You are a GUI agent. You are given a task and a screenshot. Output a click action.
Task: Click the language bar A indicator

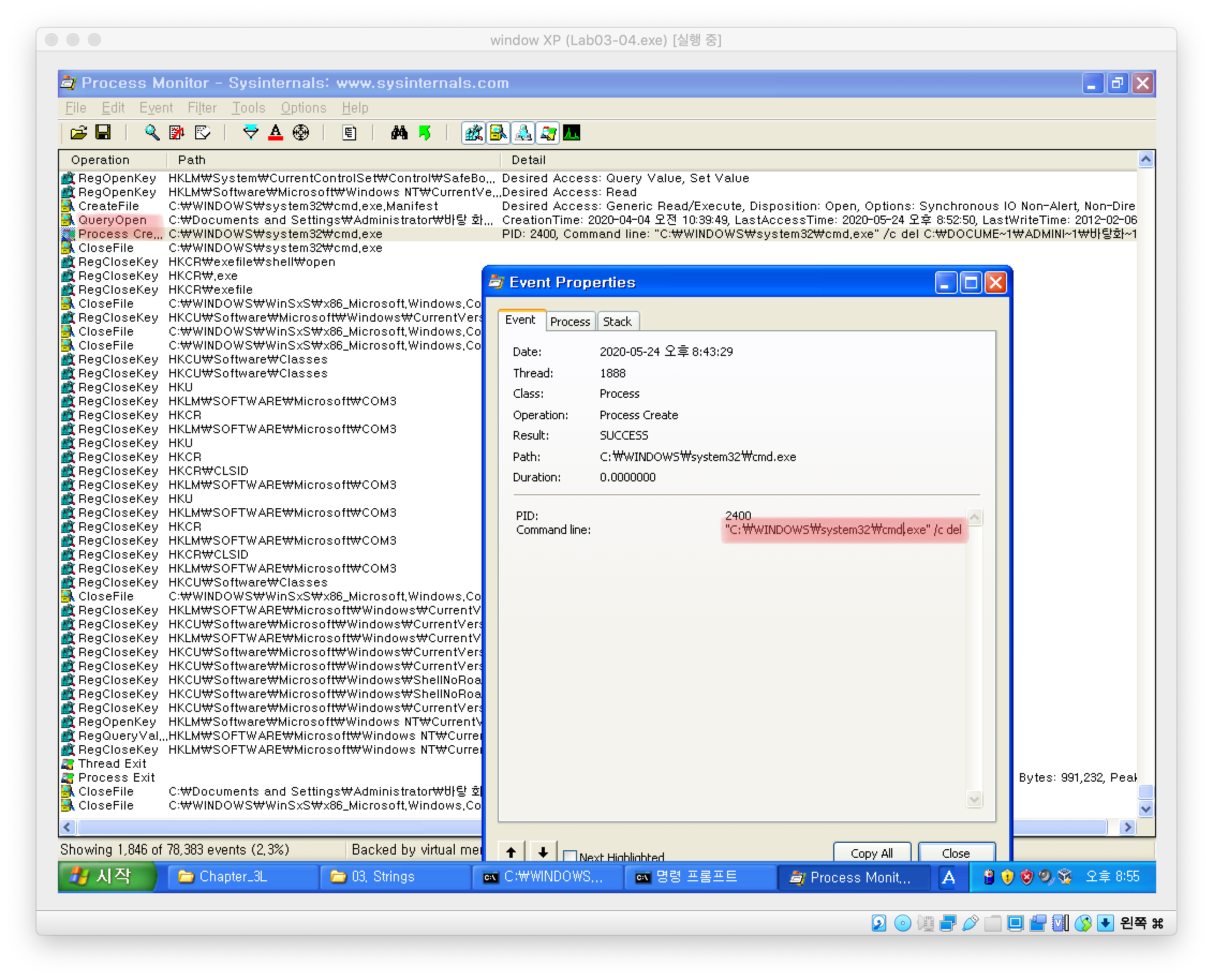click(949, 877)
